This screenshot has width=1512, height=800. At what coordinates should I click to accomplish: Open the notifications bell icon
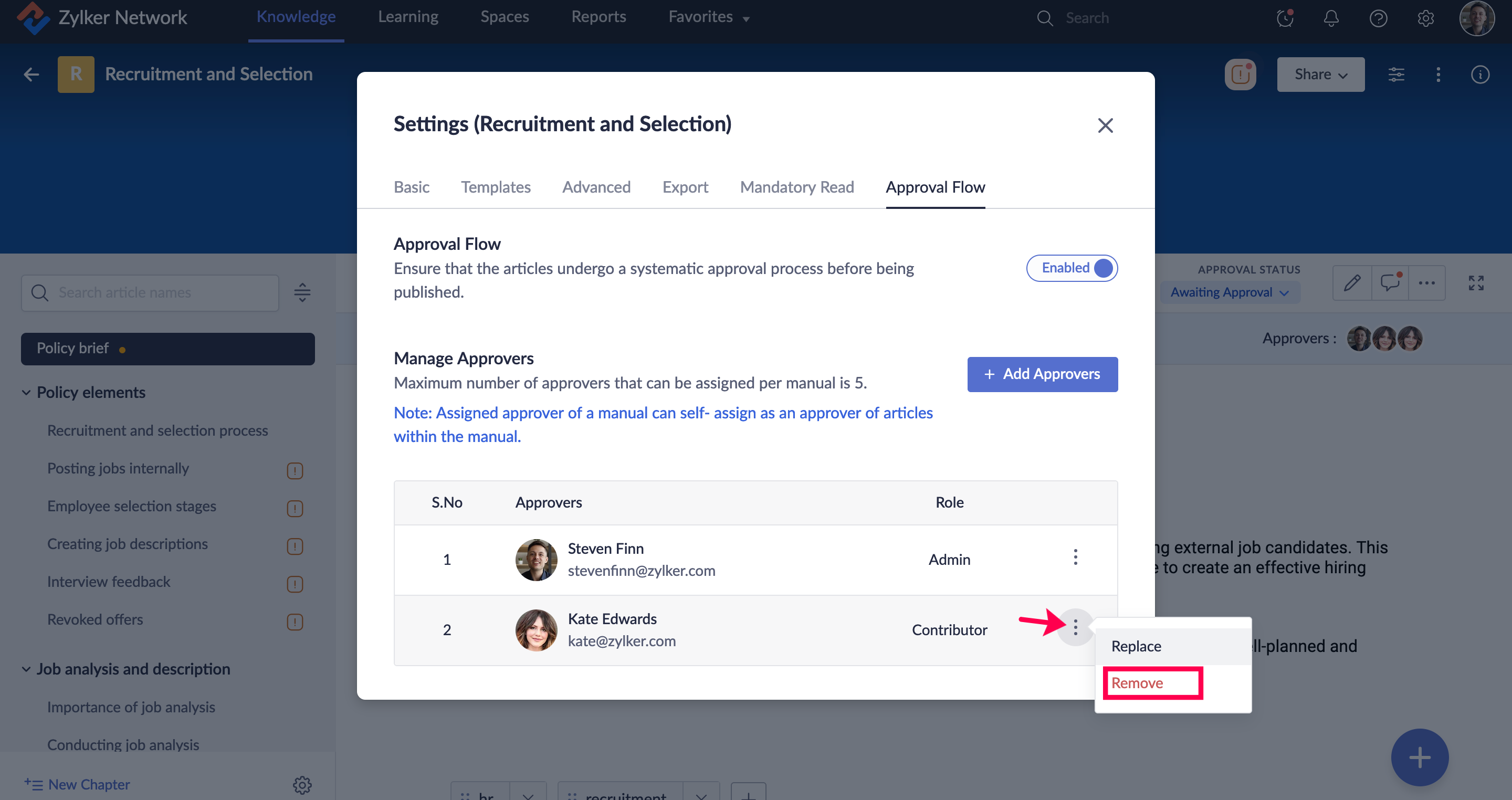click(x=1331, y=18)
